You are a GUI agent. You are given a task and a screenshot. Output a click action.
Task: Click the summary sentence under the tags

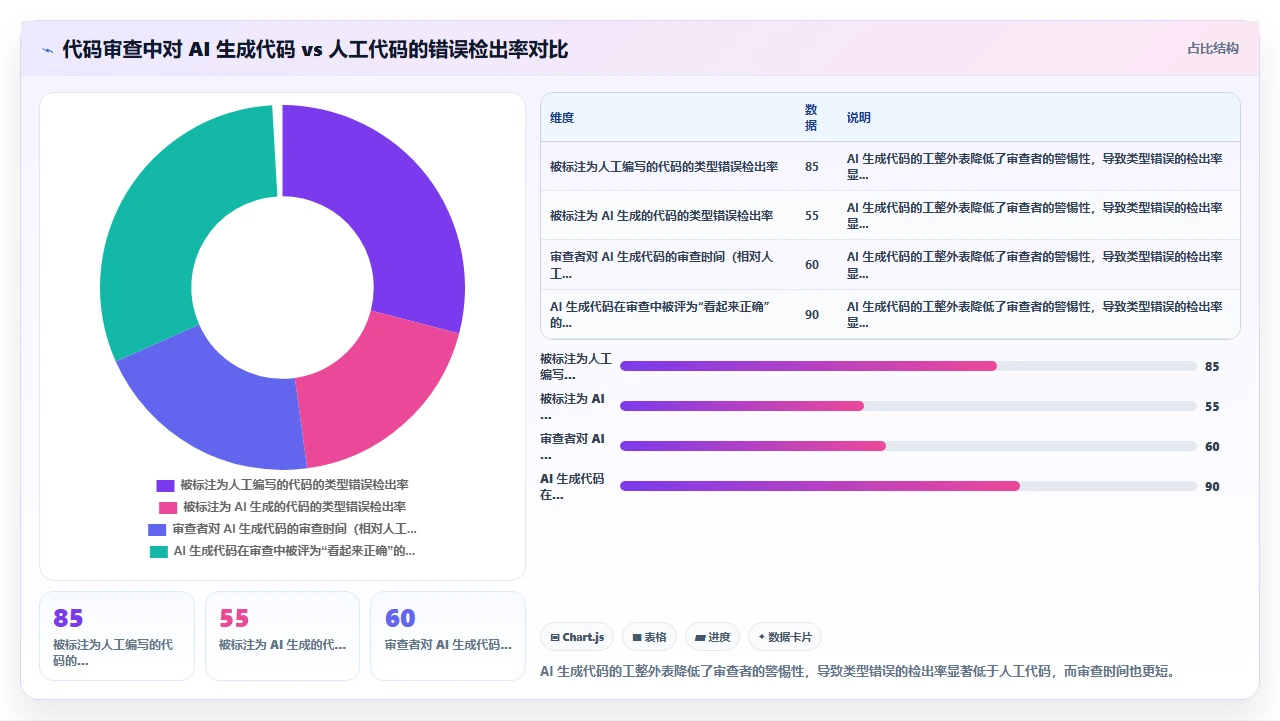coord(857,671)
